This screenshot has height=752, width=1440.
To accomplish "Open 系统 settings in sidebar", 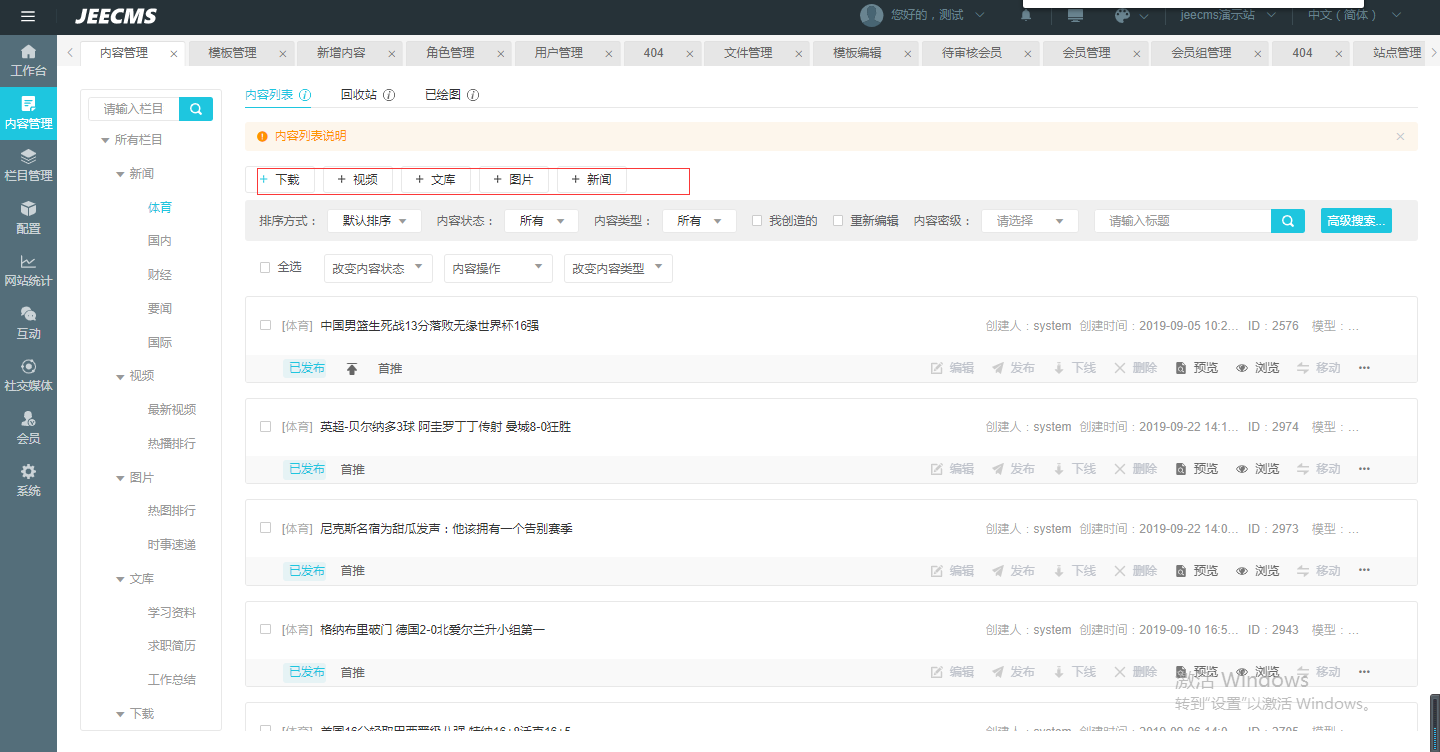I will [28, 481].
